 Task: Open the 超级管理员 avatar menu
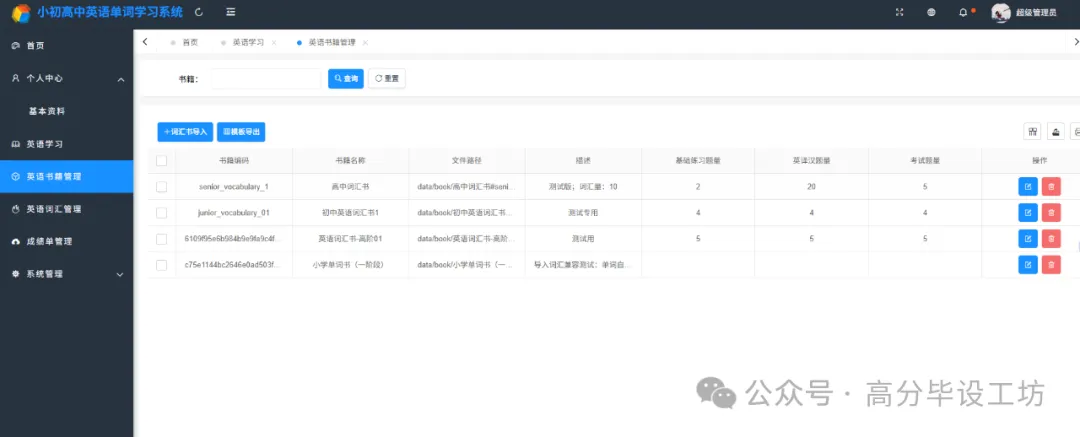coord(1001,12)
